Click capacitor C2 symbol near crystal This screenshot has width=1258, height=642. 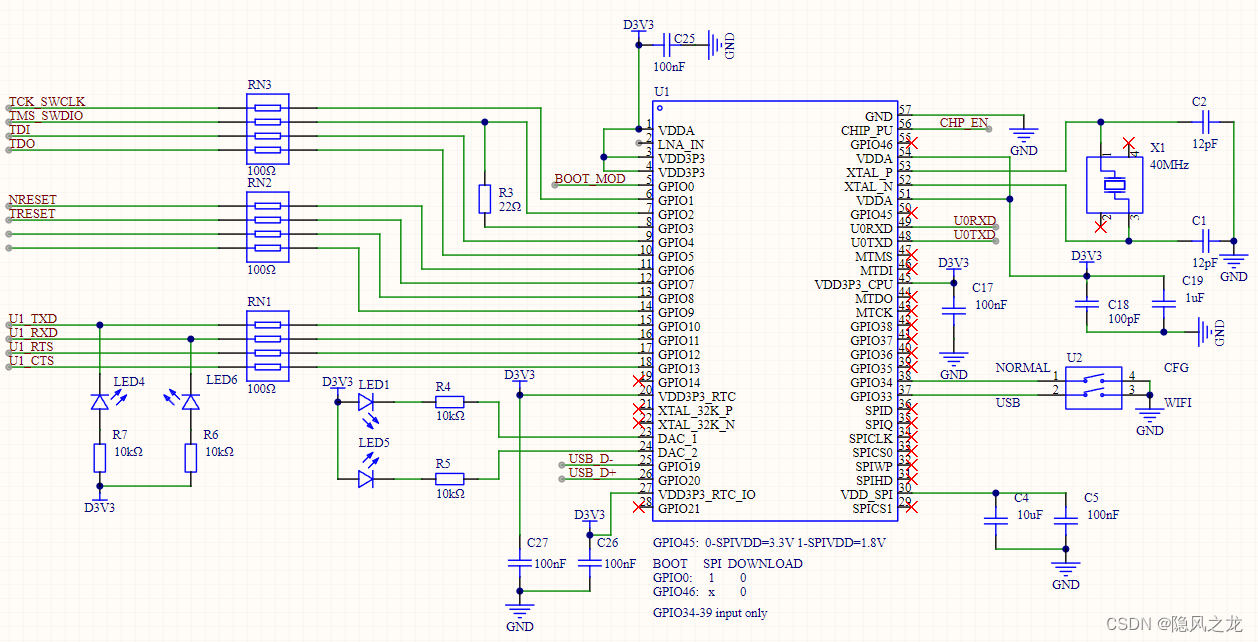coord(1206,121)
